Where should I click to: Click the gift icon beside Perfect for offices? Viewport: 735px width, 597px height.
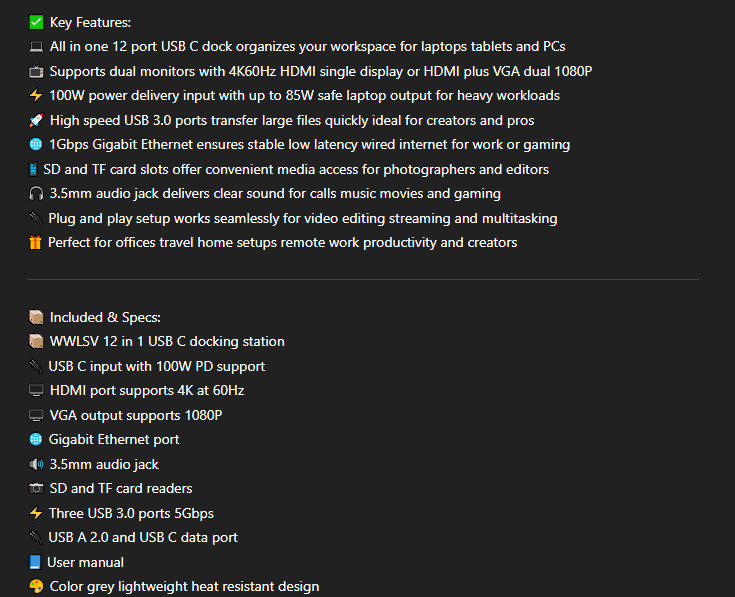36,243
